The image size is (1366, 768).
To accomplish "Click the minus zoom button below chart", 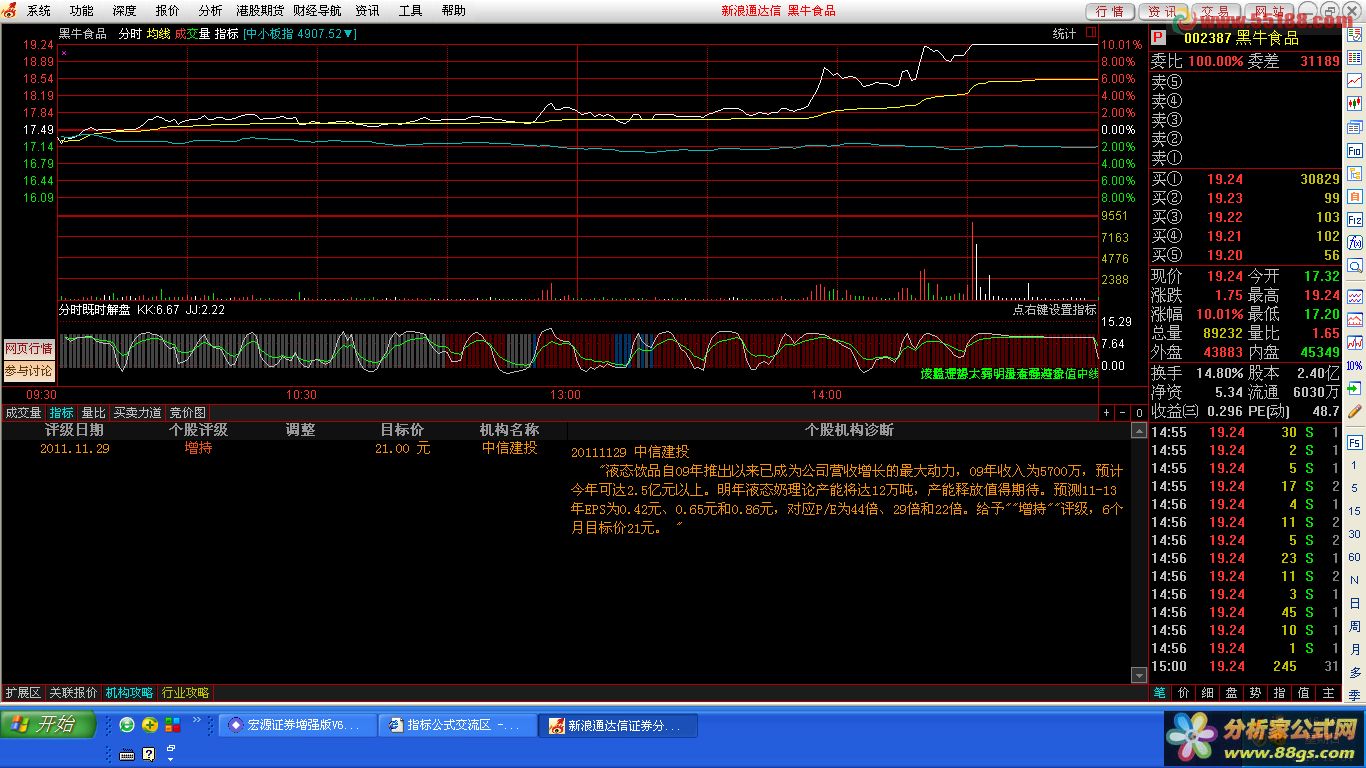I will pos(1123,412).
